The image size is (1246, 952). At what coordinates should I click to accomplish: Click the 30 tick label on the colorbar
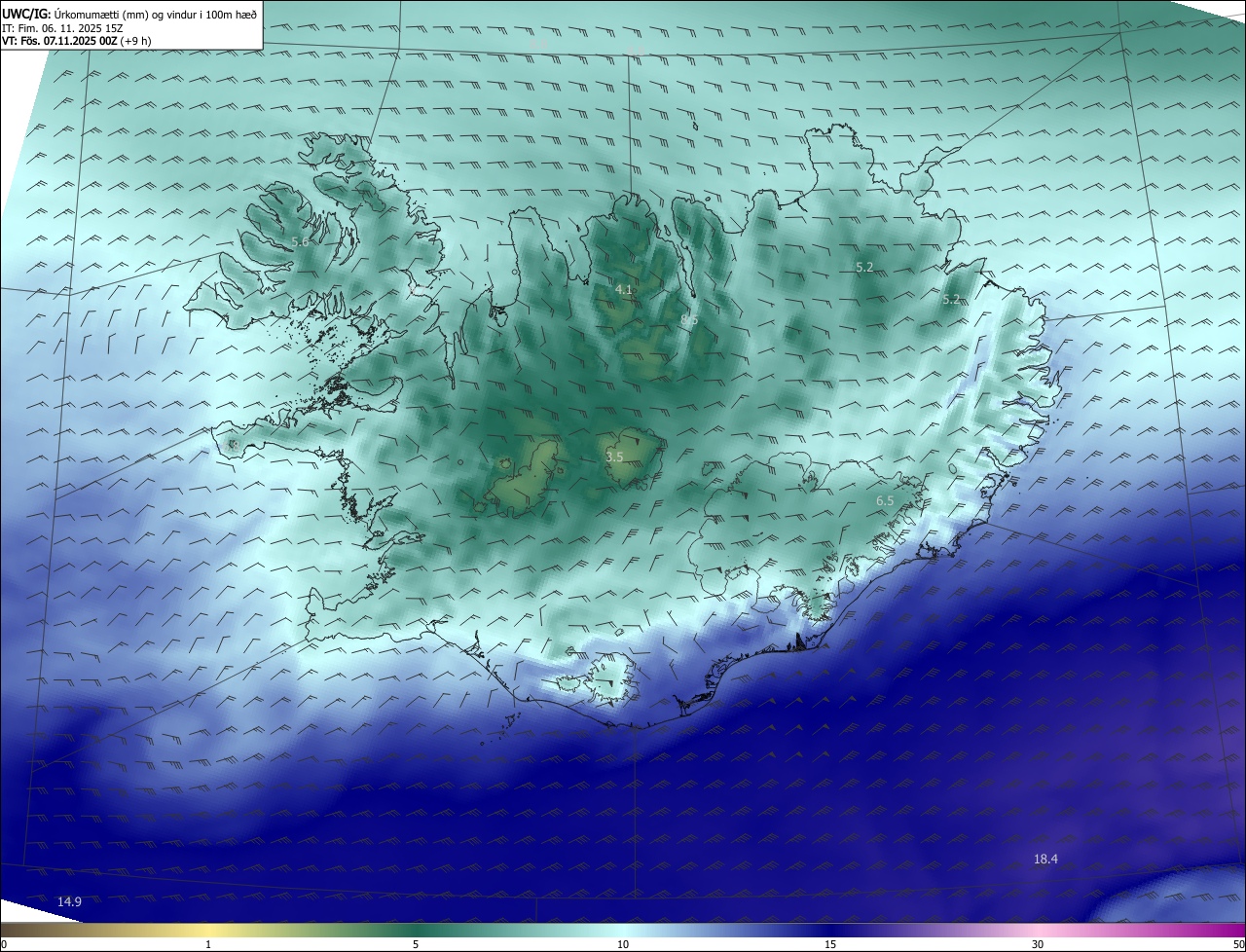(x=1038, y=944)
